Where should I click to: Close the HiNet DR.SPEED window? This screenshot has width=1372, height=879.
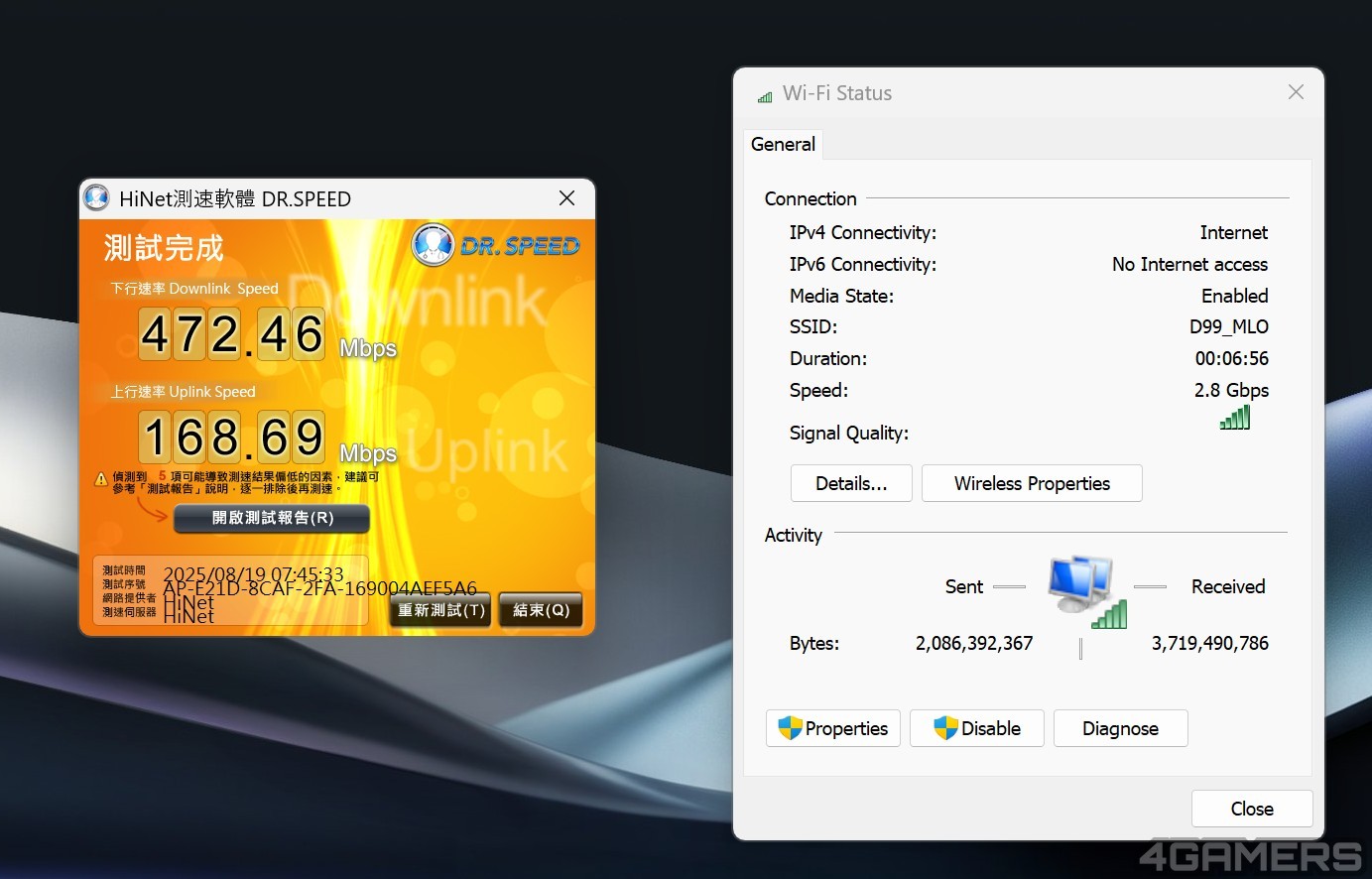tap(566, 198)
